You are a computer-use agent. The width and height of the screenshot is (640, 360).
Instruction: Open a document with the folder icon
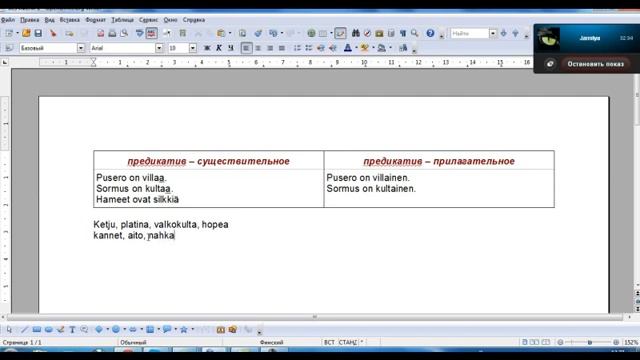26,33
